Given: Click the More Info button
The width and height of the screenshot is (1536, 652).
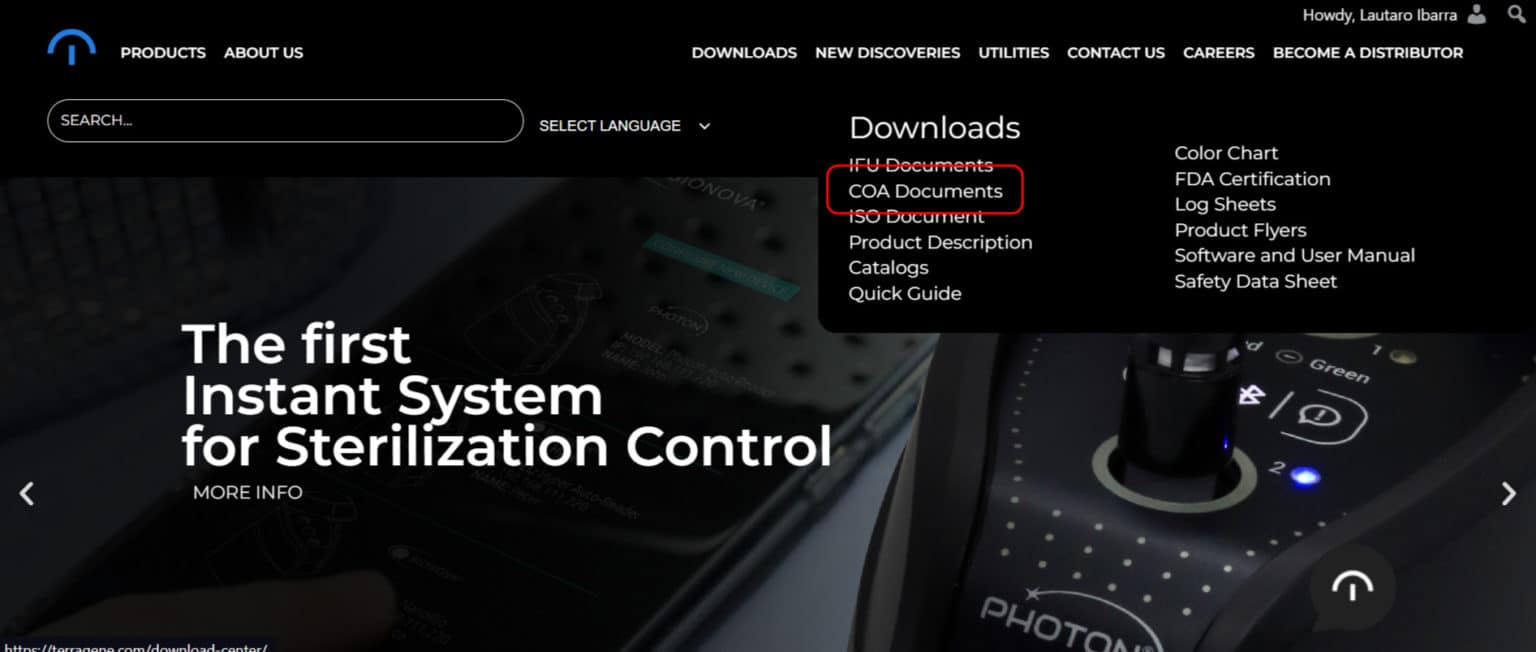Looking at the screenshot, I should tap(247, 493).
